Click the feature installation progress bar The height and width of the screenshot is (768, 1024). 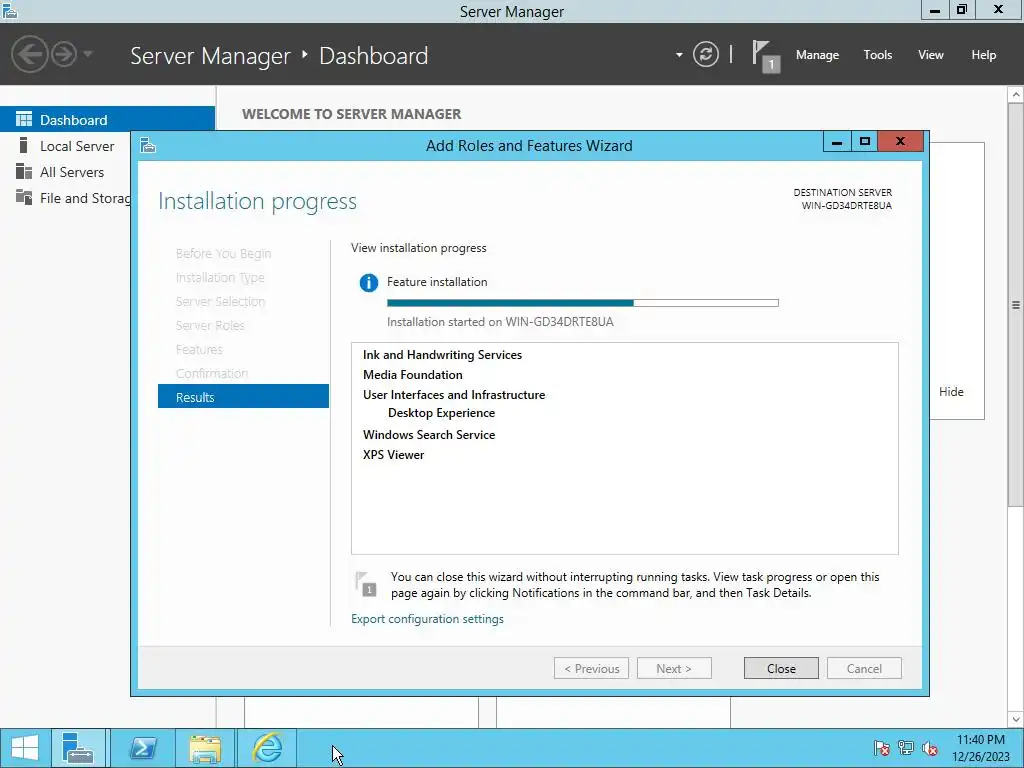click(583, 303)
